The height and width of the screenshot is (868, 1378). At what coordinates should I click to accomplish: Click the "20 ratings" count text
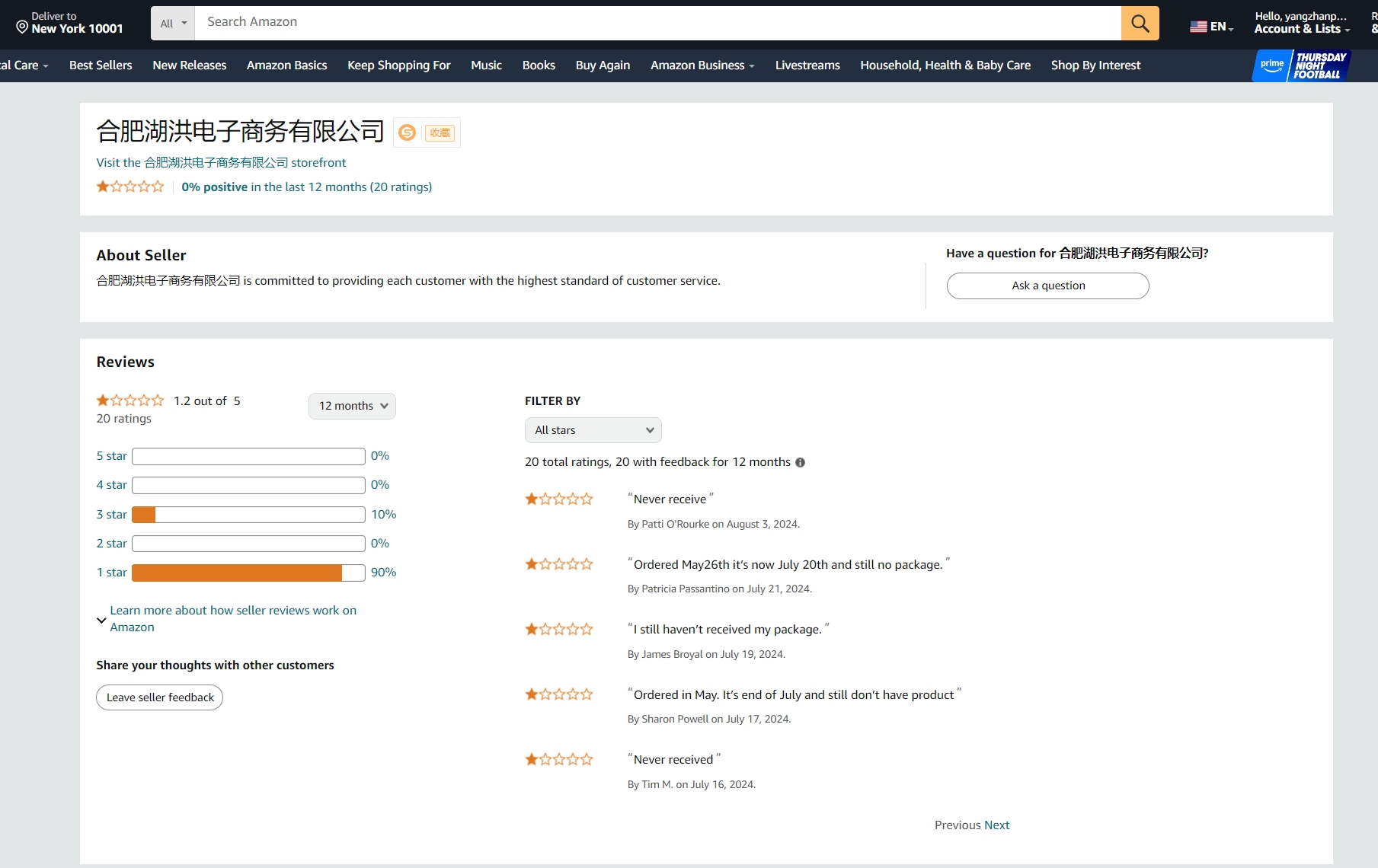tap(123, 419)
